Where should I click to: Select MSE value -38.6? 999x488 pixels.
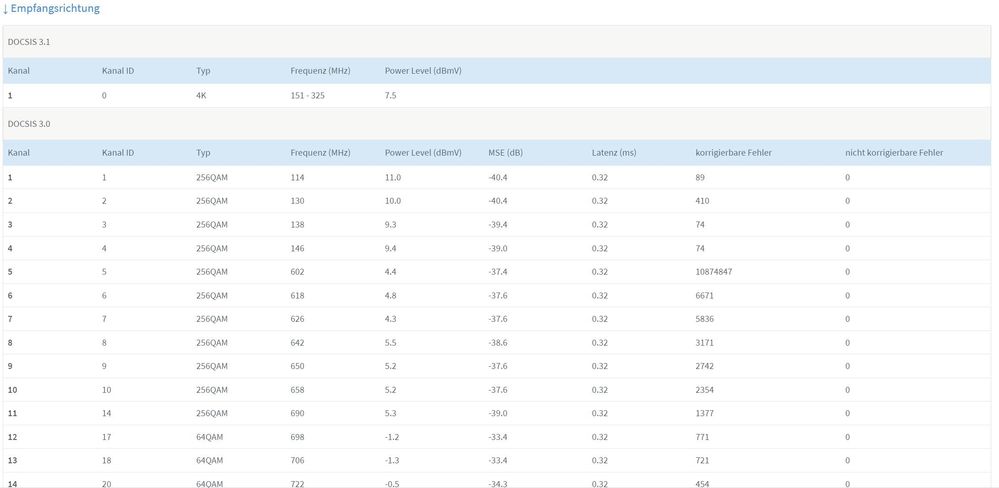click(498, 342)
